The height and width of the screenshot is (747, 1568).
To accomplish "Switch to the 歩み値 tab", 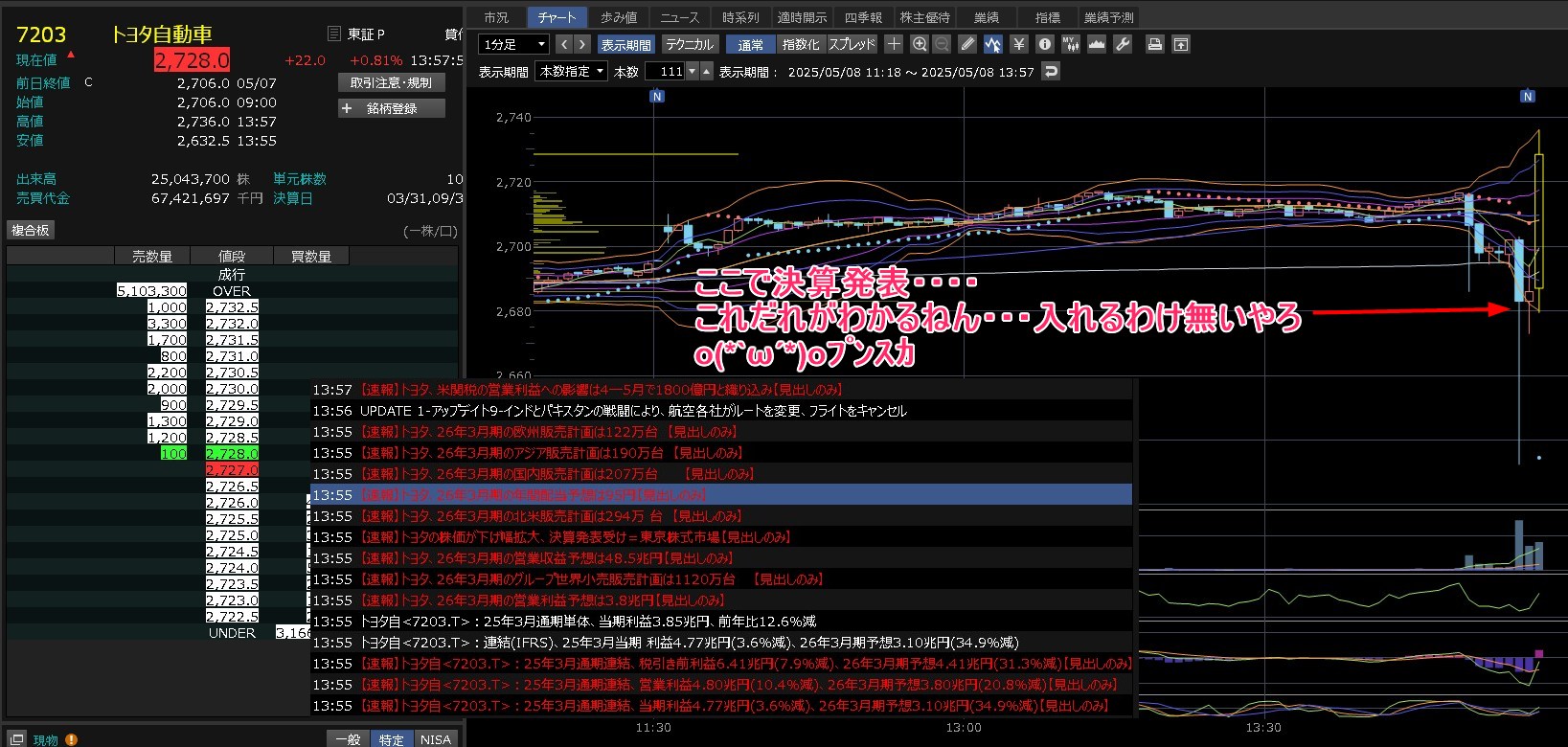I will [x=619, y=17].
